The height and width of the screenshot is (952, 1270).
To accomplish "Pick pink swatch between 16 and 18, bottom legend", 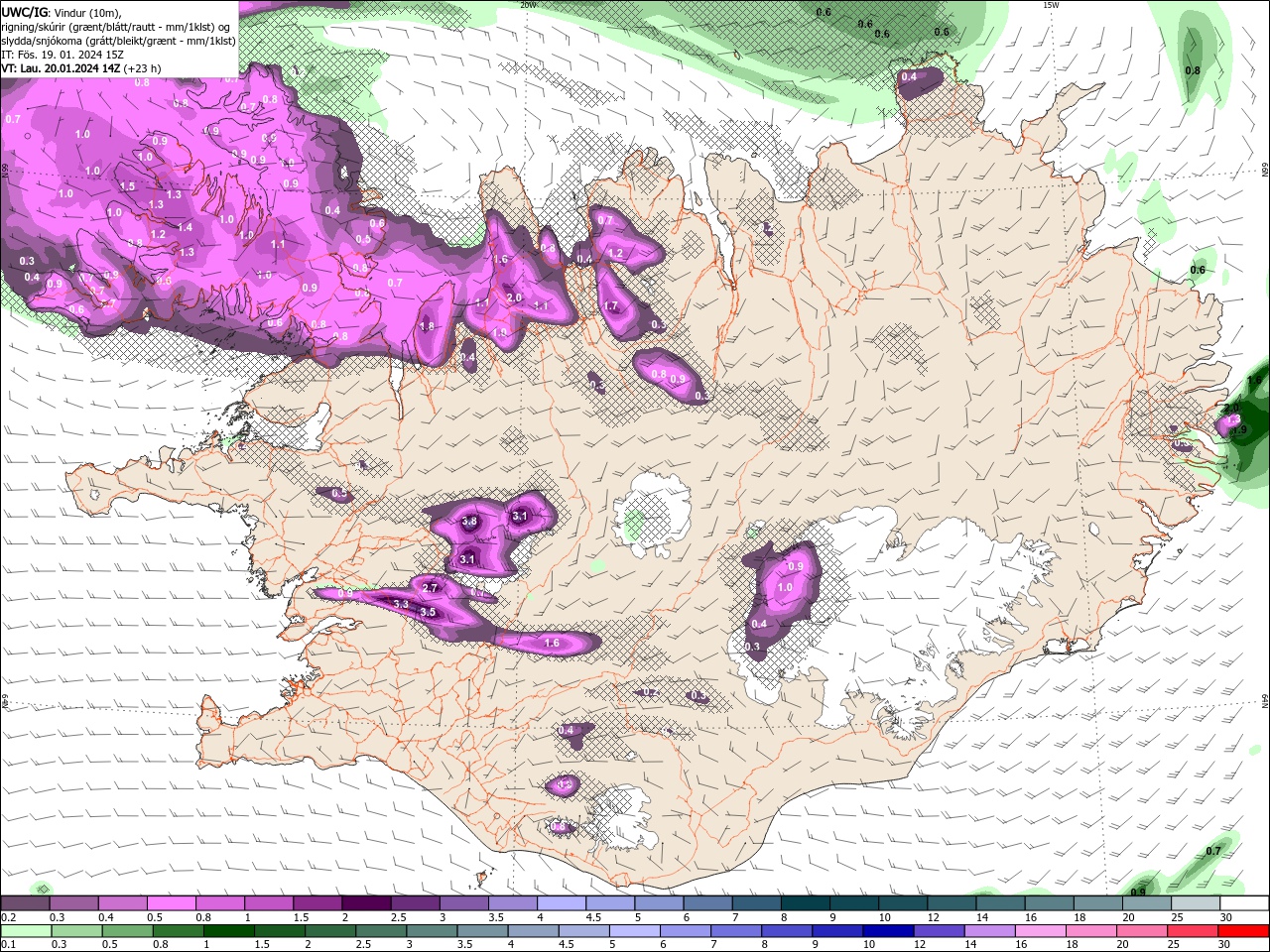I will (1040, 931).
